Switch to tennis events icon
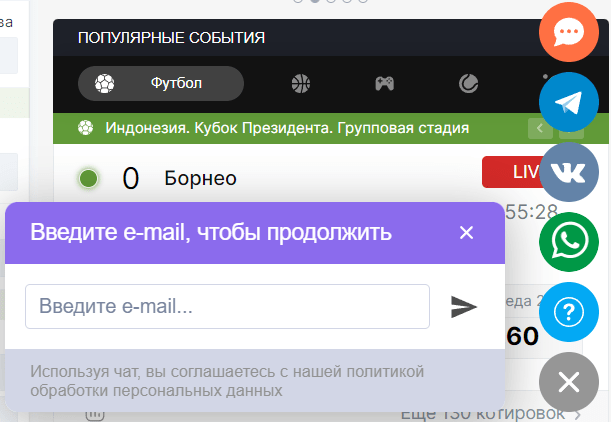This screenshot has width=611, height=422. pos(468,83)
